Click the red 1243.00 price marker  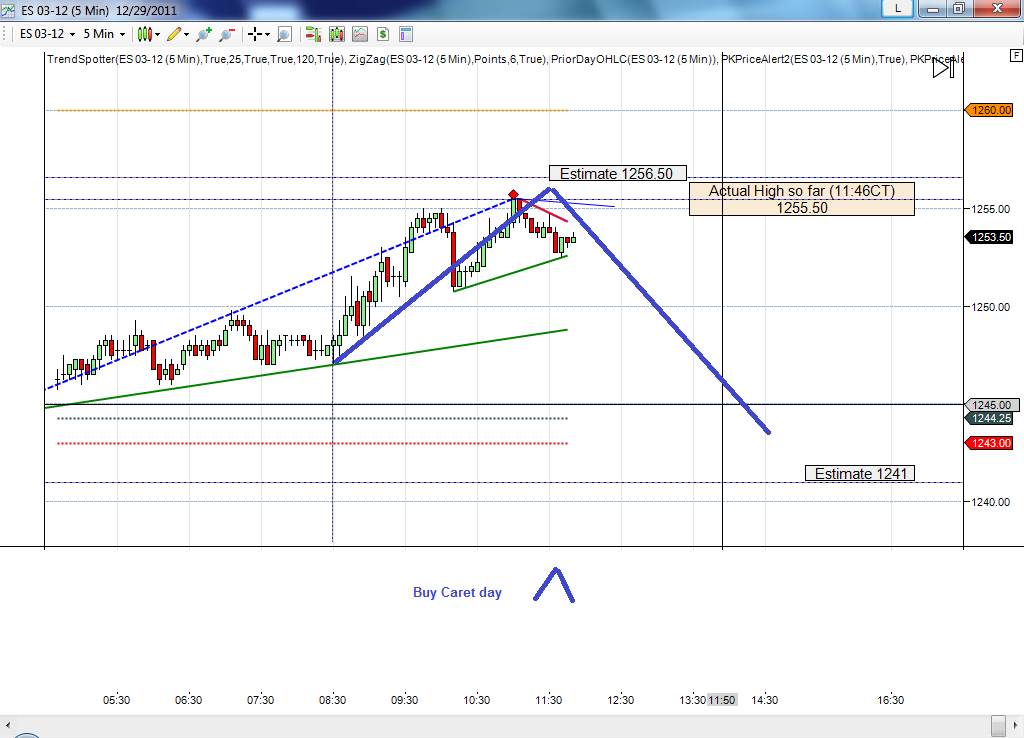point(990,443)
